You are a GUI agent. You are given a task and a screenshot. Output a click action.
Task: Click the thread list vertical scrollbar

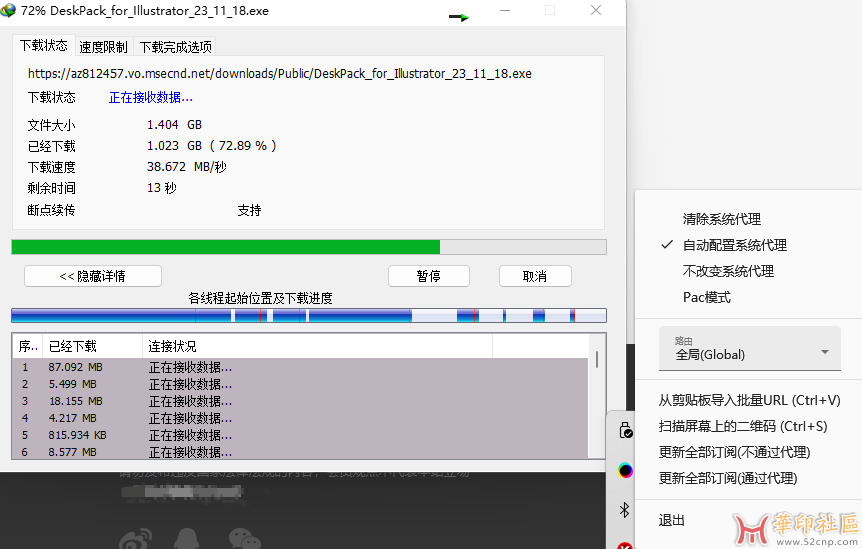[597, 360]
